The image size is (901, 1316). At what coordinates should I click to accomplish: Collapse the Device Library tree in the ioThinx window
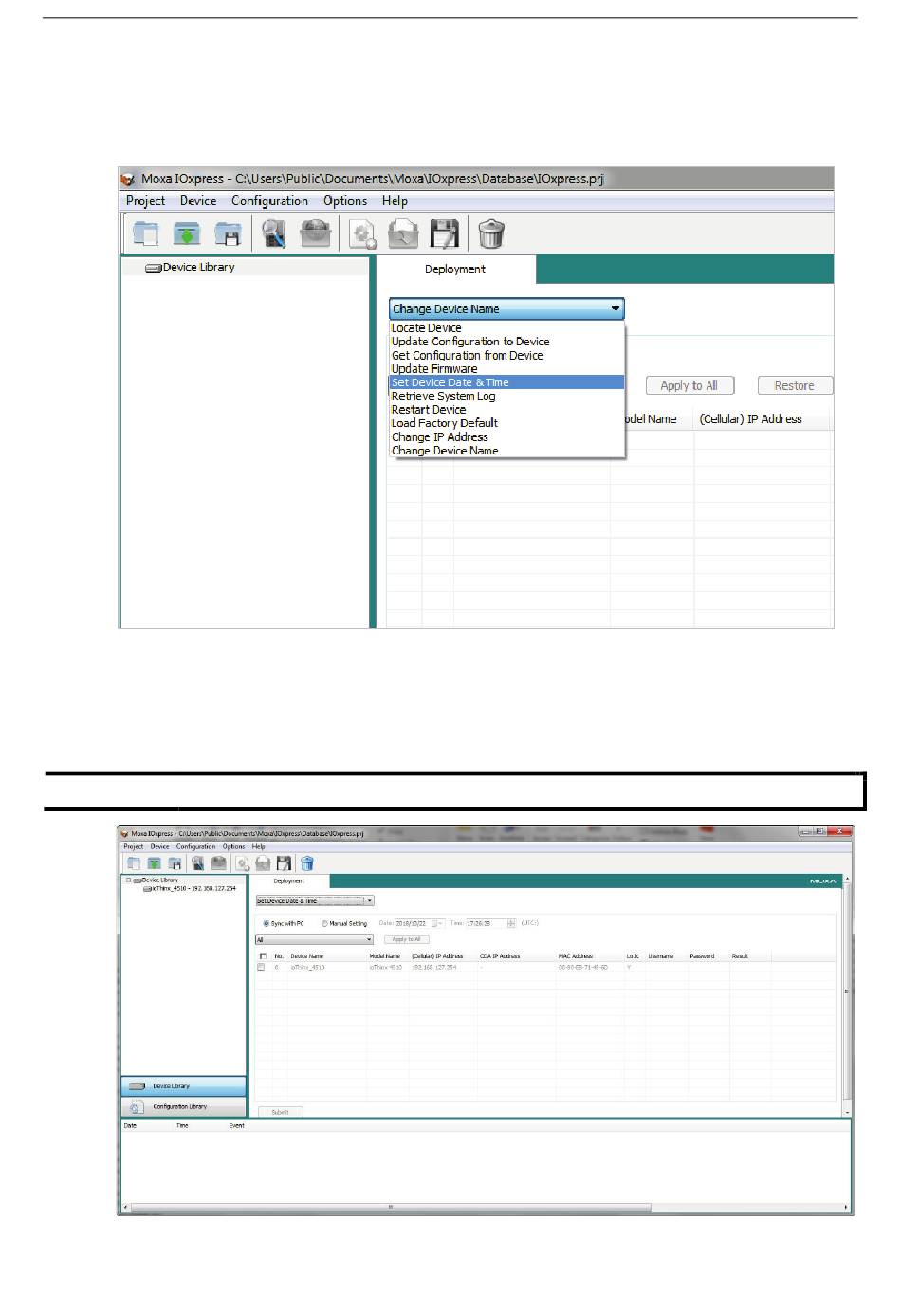(x=128, y=880)
